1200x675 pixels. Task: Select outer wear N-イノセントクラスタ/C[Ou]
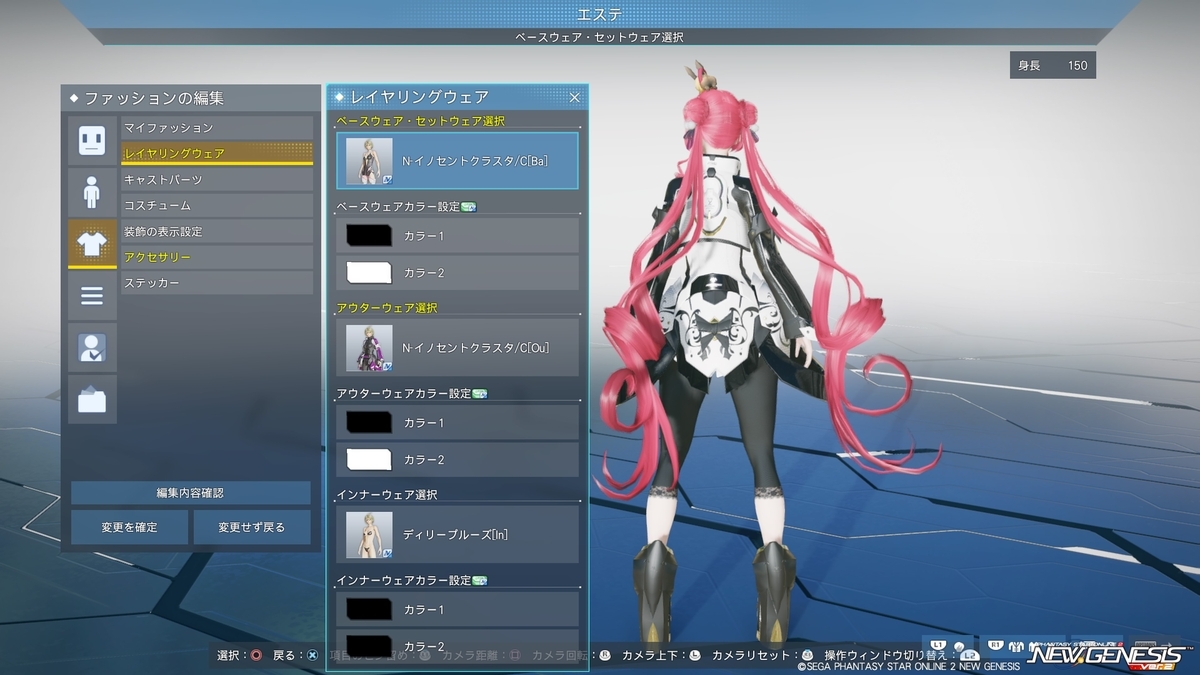pos(457,348)
